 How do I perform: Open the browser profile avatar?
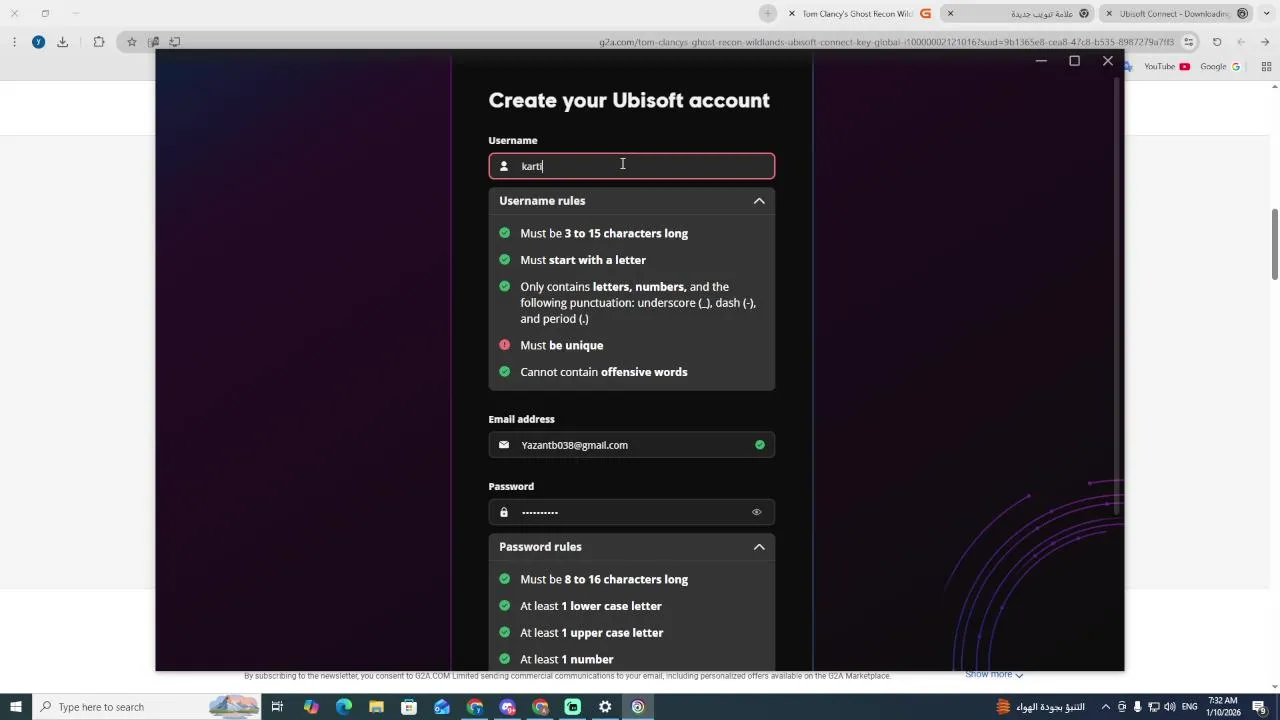point(38,42)
